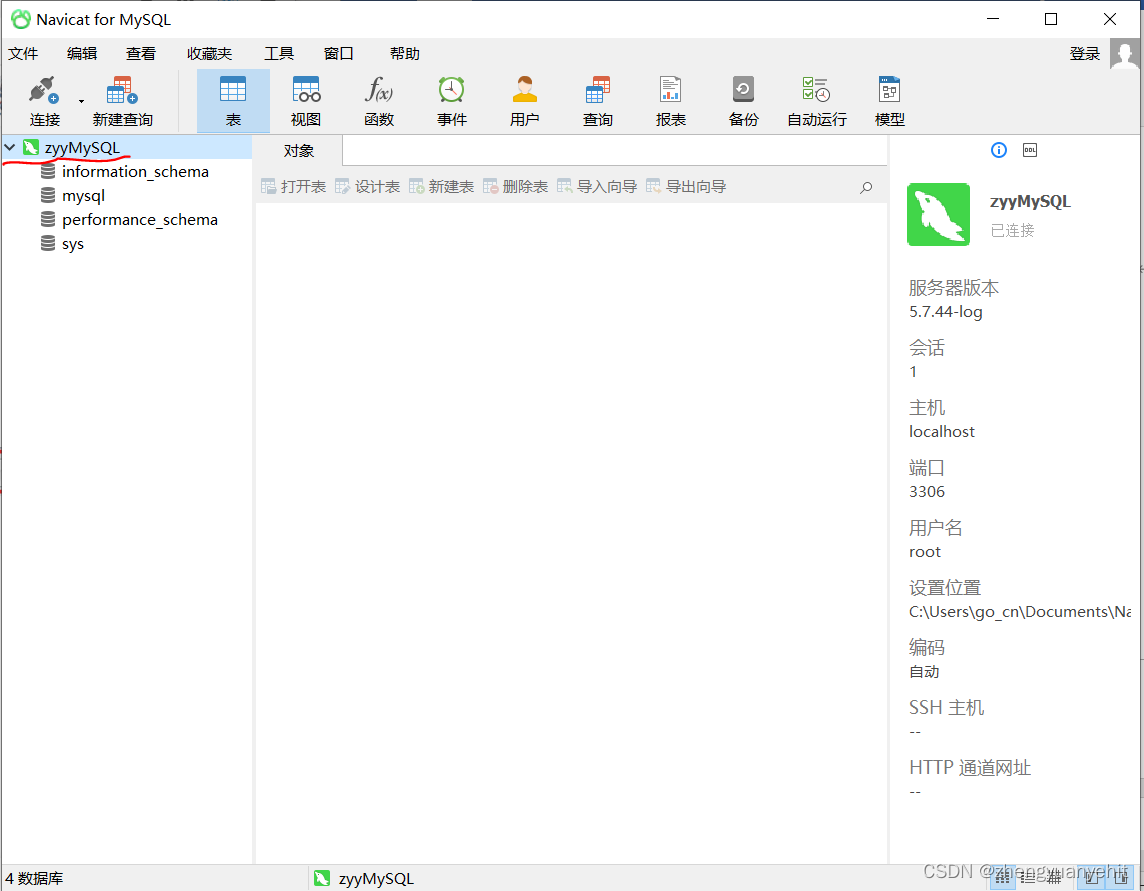This screenshot has width=1144, height=891.
Task: Click the host value localhost
Action: pos(942,431)
